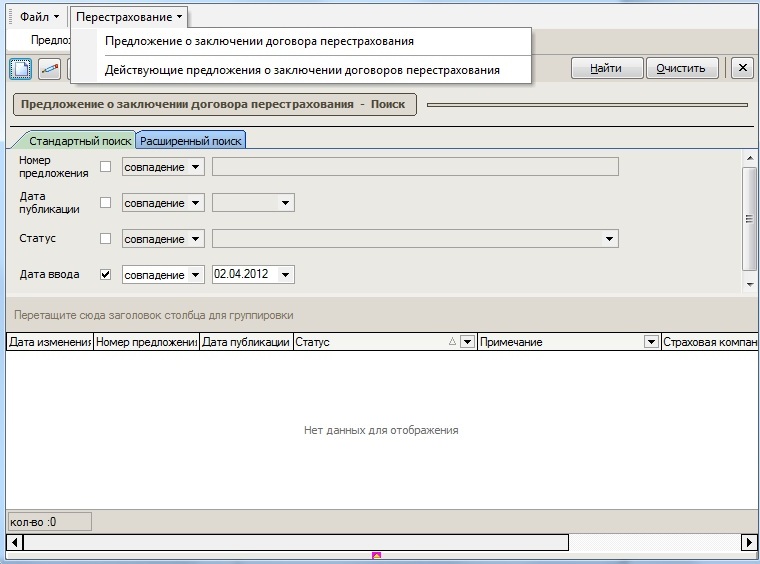The width and height of the screenshot is (760, 564).
Task: Click the Номер предложения text field
Action: (x=415, y=167)
